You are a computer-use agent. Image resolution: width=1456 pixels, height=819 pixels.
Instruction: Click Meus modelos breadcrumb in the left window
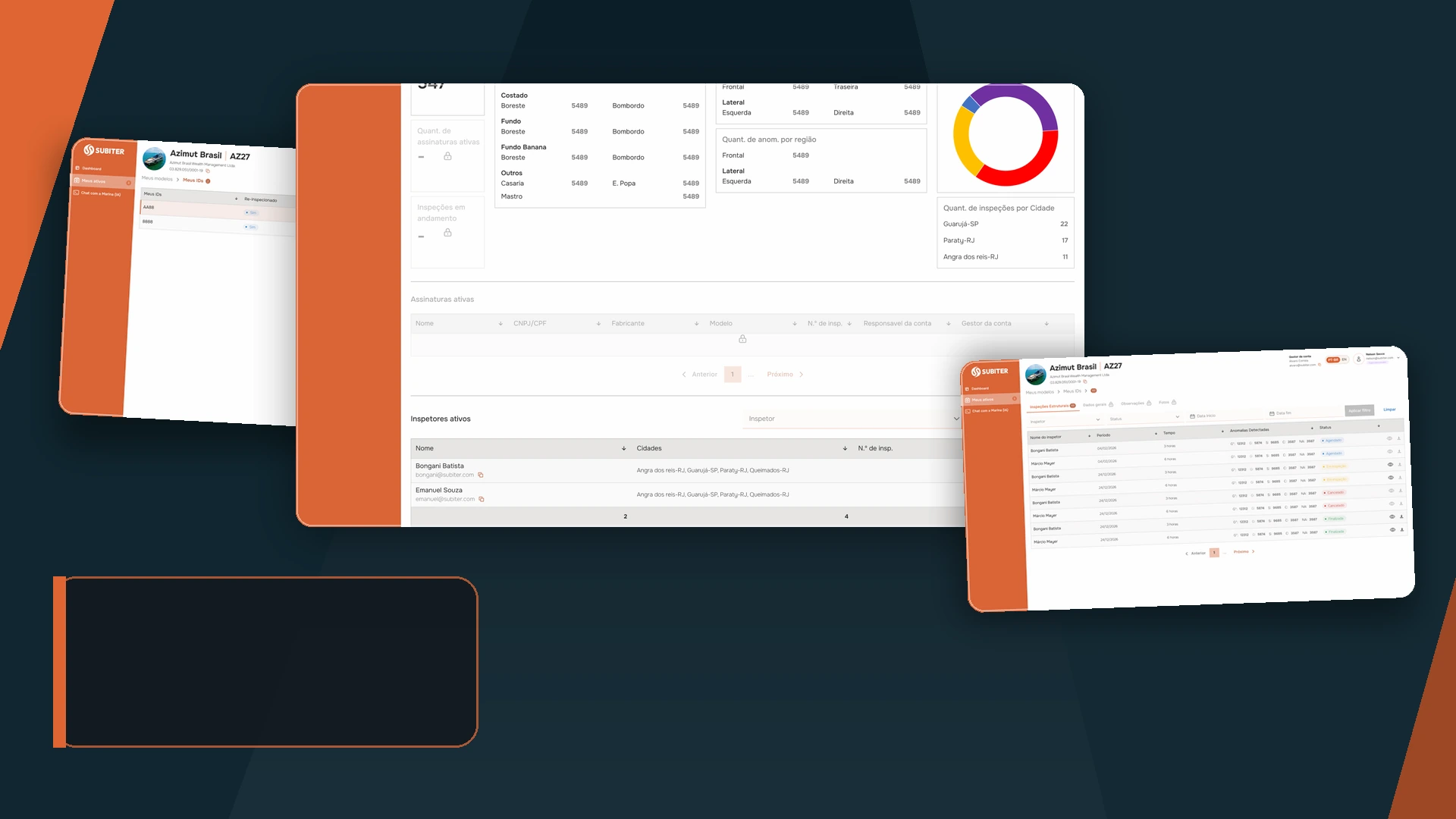click(x=157, y=179)
